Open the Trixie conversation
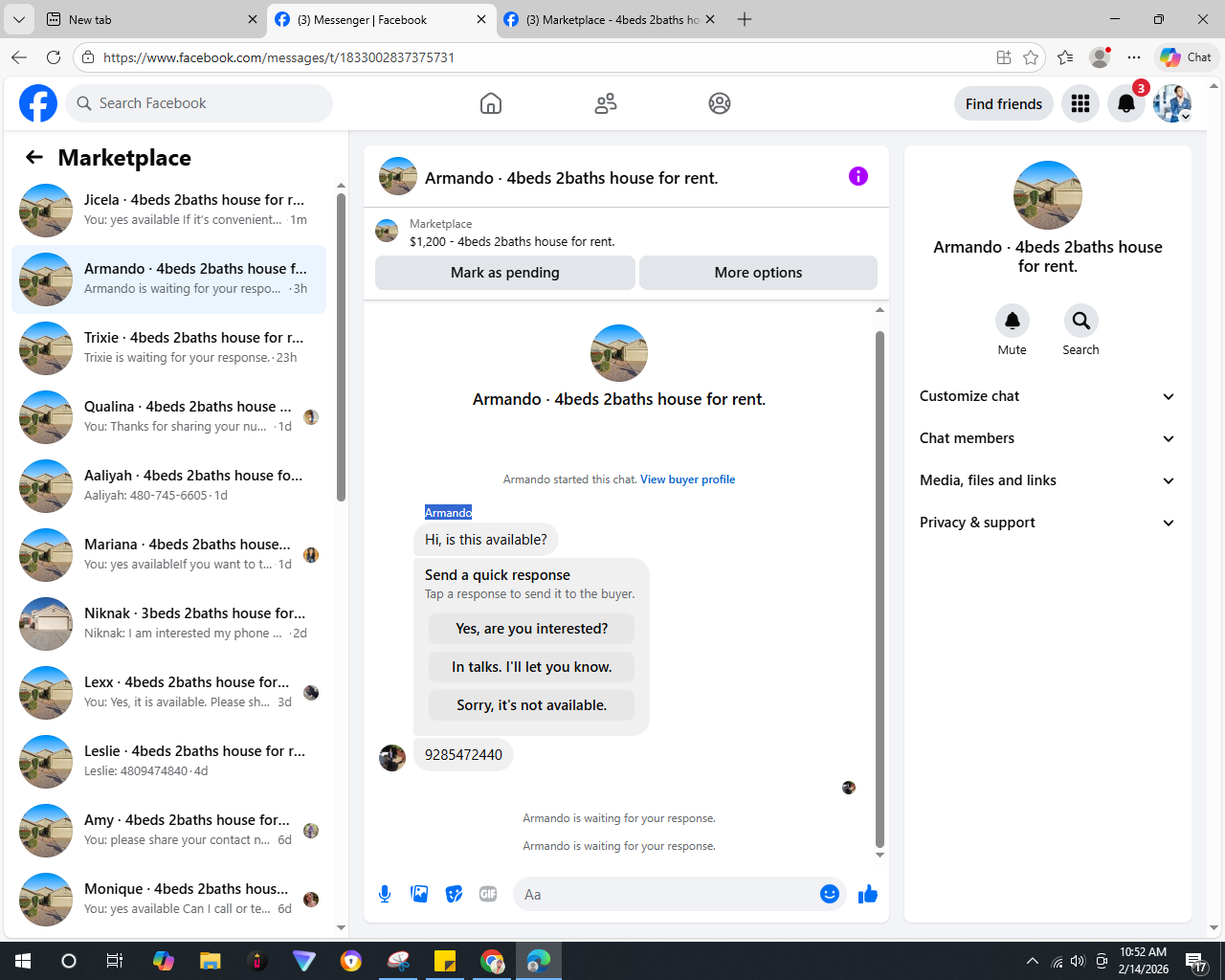 [168, 348]
